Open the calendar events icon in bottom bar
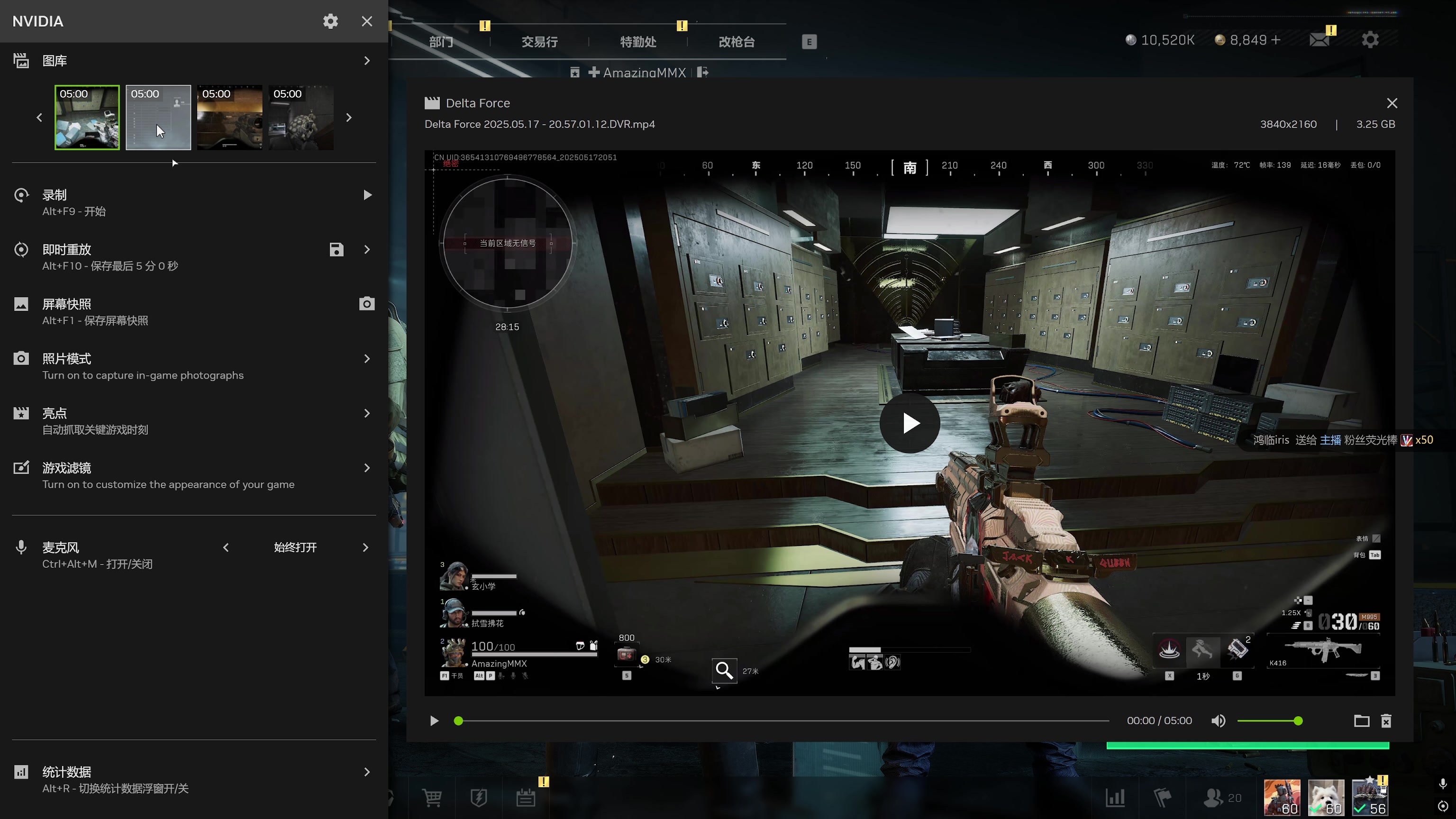This screenshot has height=819, width=1456. [x=526, y=798]
